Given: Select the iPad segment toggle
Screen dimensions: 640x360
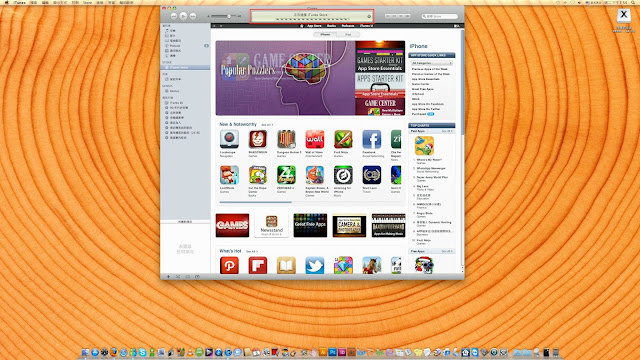Looking at the screenshot, I should 348,35.
